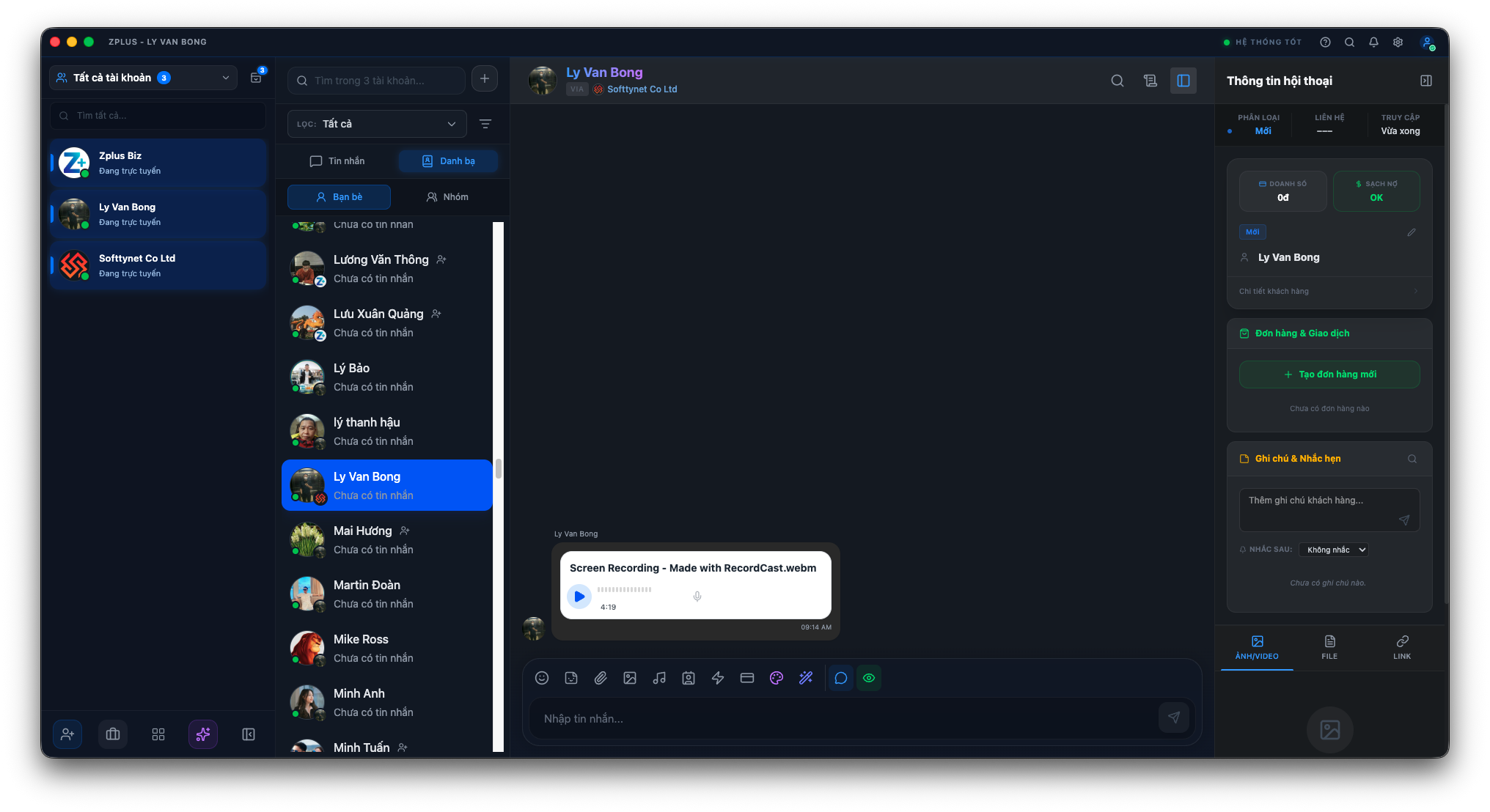Expand the 'Tất cả tài khoản' account dropdown
This screenshot has width=1490, height=812.
pyautogui.click(x=144, y=78)
